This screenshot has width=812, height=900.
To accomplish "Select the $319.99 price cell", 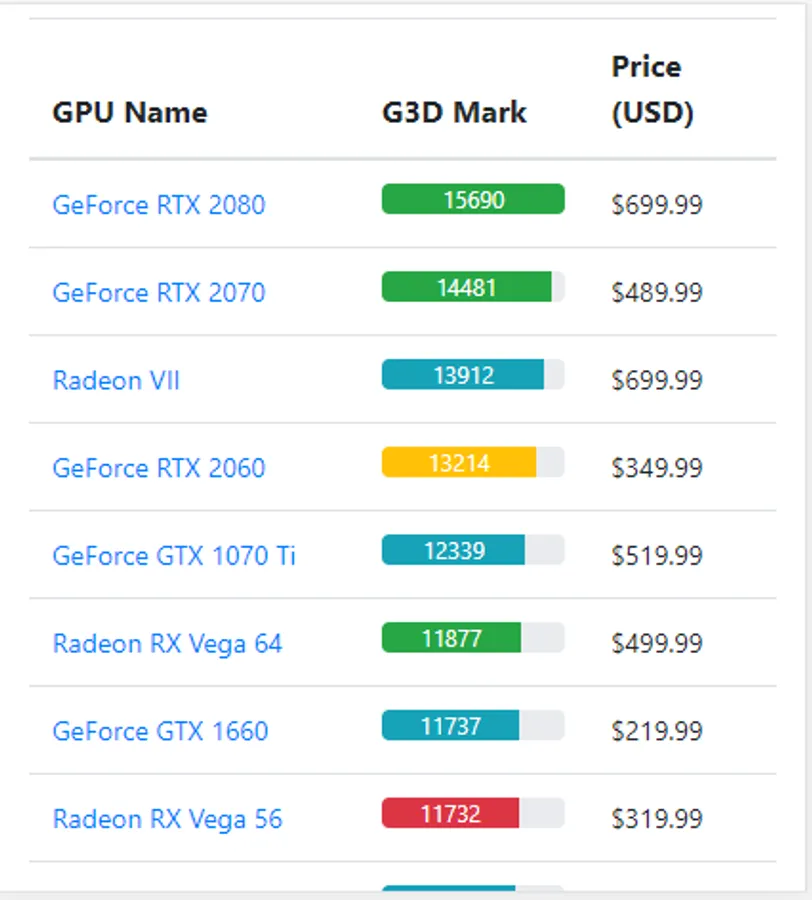I will (657, 819).
